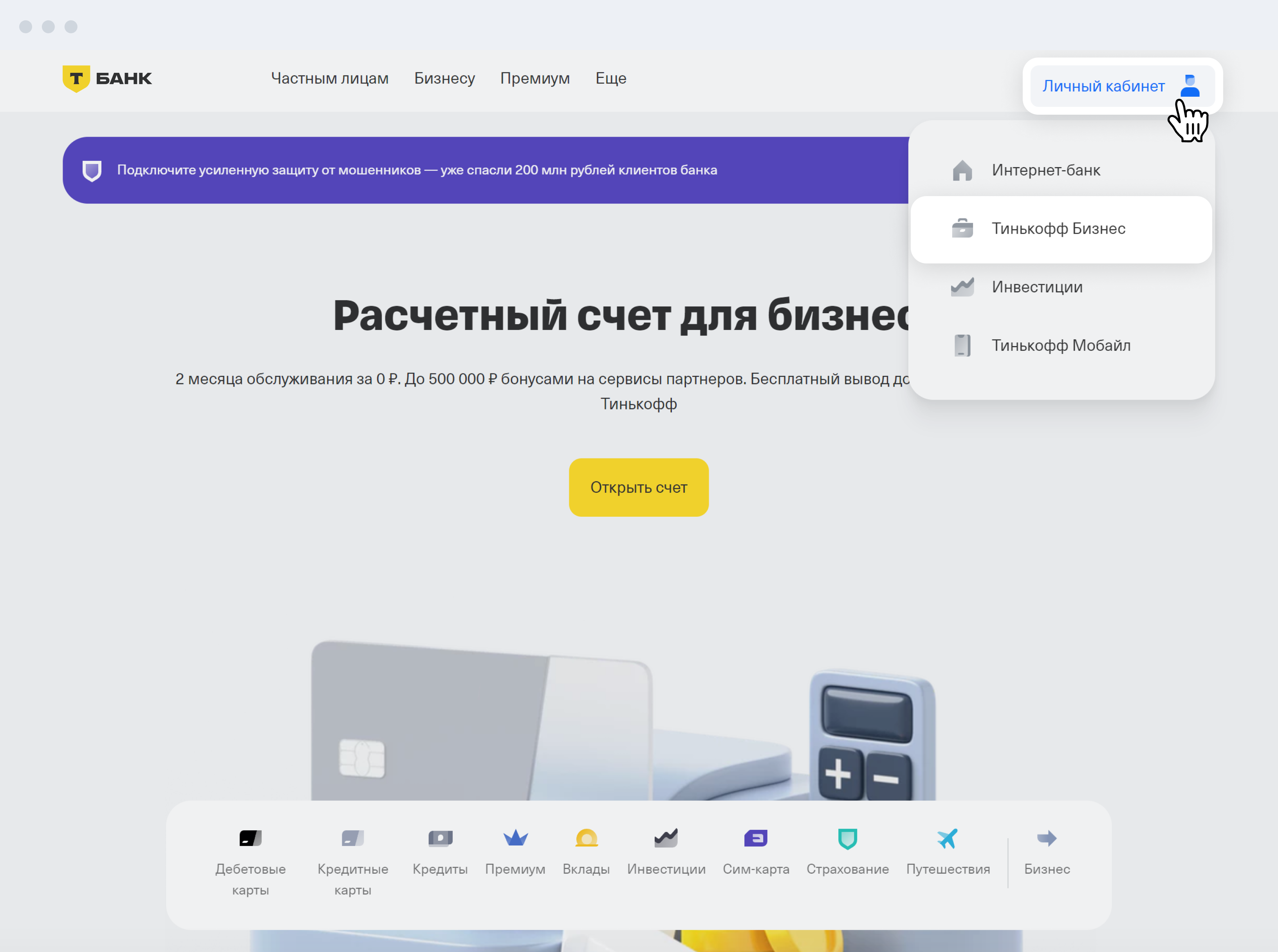Expand the Еще menu
Image resolution: width=1278 pixels, height=952 pixels.
click(611, 78)
